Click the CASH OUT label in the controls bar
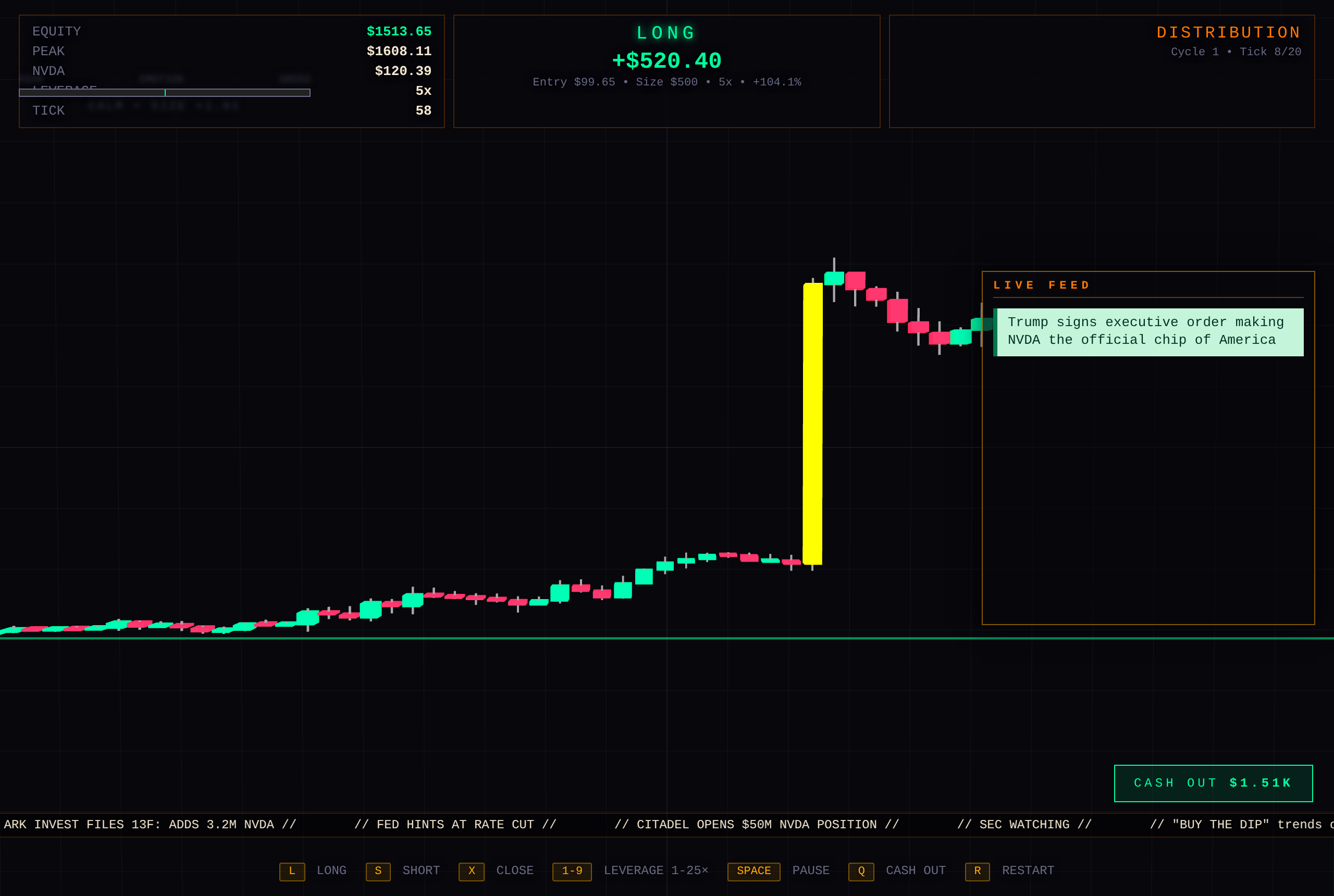Viewport: 1334px width, 896px height. coord(916,871)
